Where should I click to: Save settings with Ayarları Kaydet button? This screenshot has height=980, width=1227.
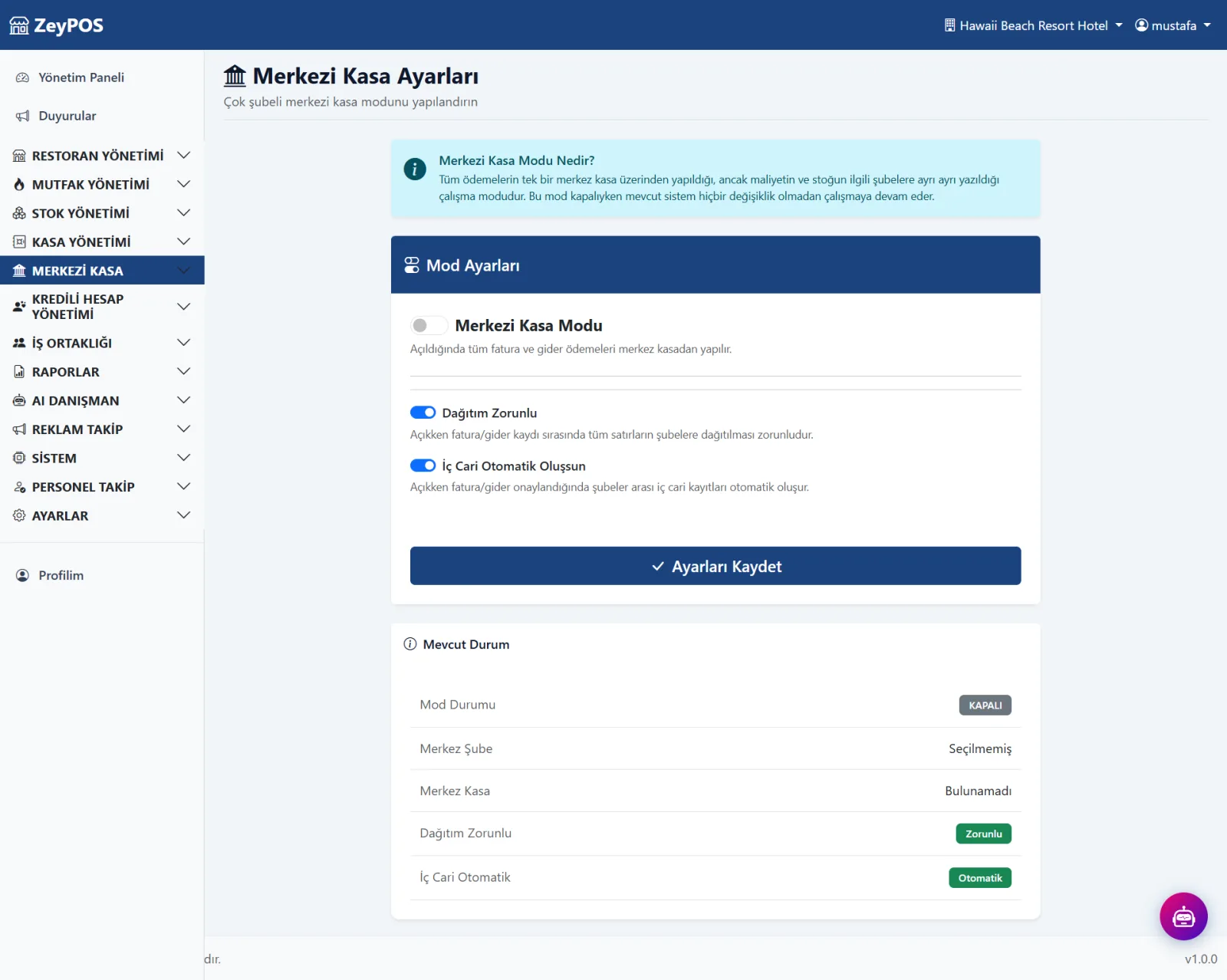coord(715,566)
